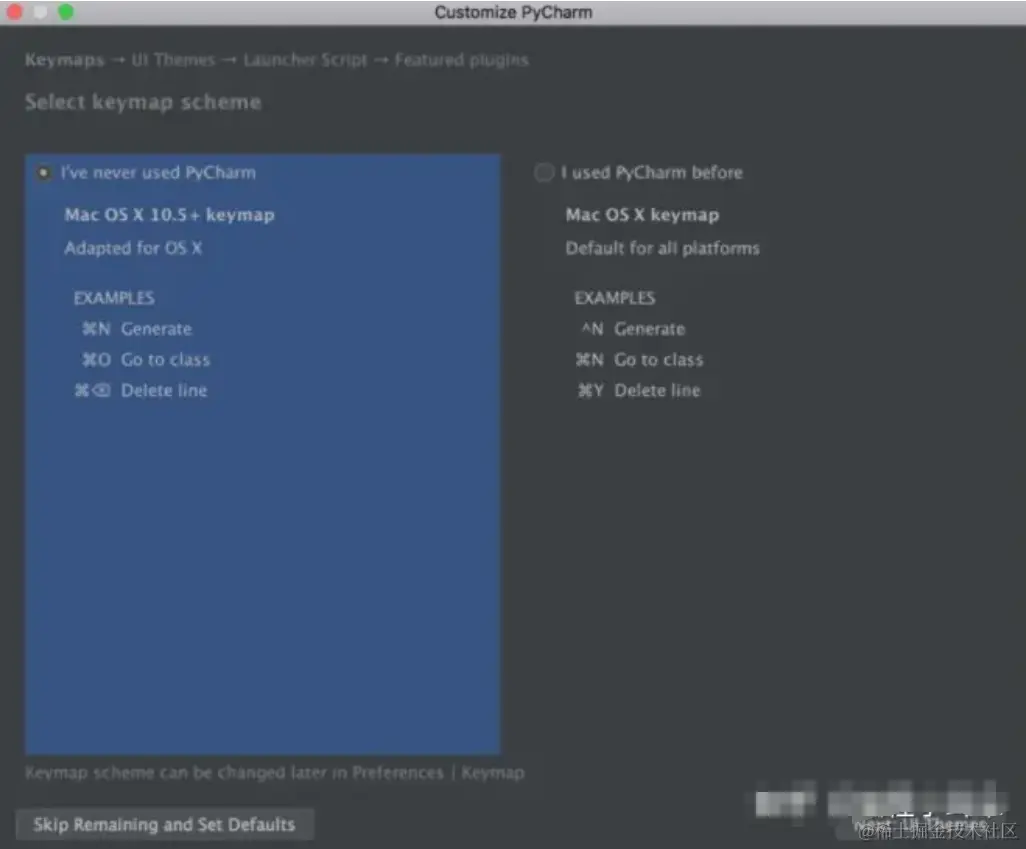Click the keymap scheme Preferences hint text
1026x849 pixels.
(275, 772)
